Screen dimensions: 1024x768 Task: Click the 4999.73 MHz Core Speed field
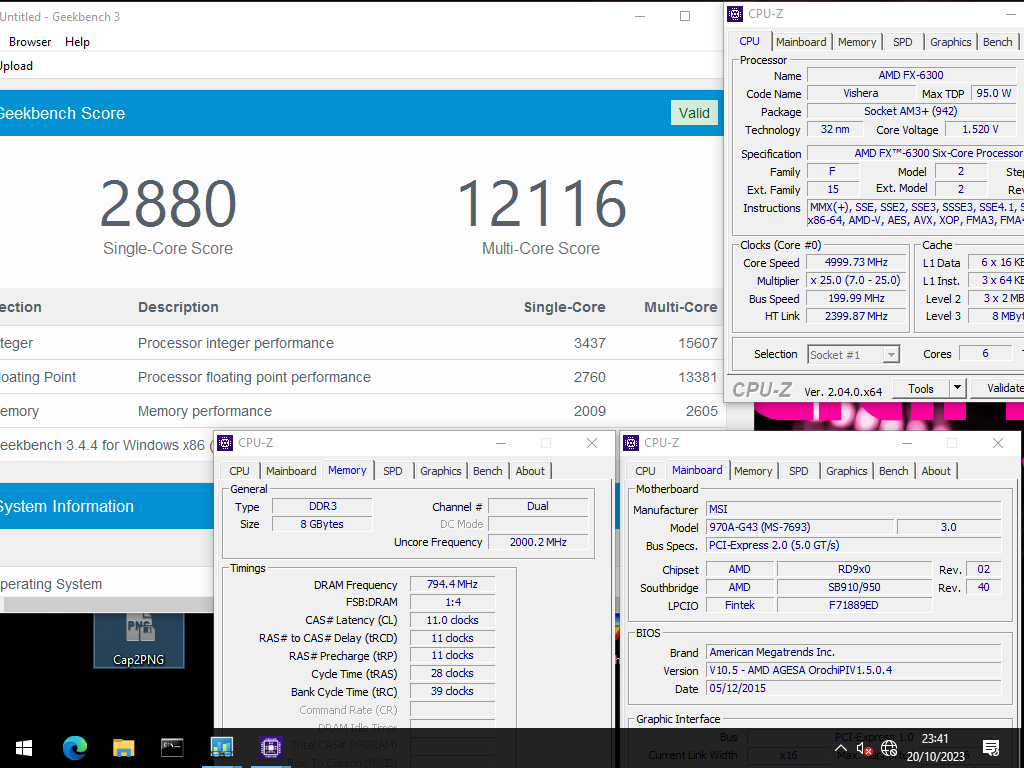(x=856, y=263)
